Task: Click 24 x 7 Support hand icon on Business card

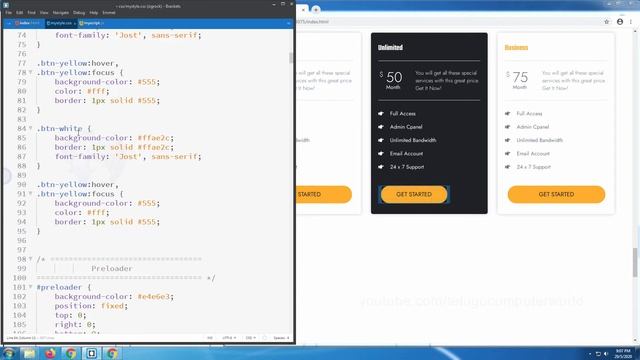Action: point(507,167)
